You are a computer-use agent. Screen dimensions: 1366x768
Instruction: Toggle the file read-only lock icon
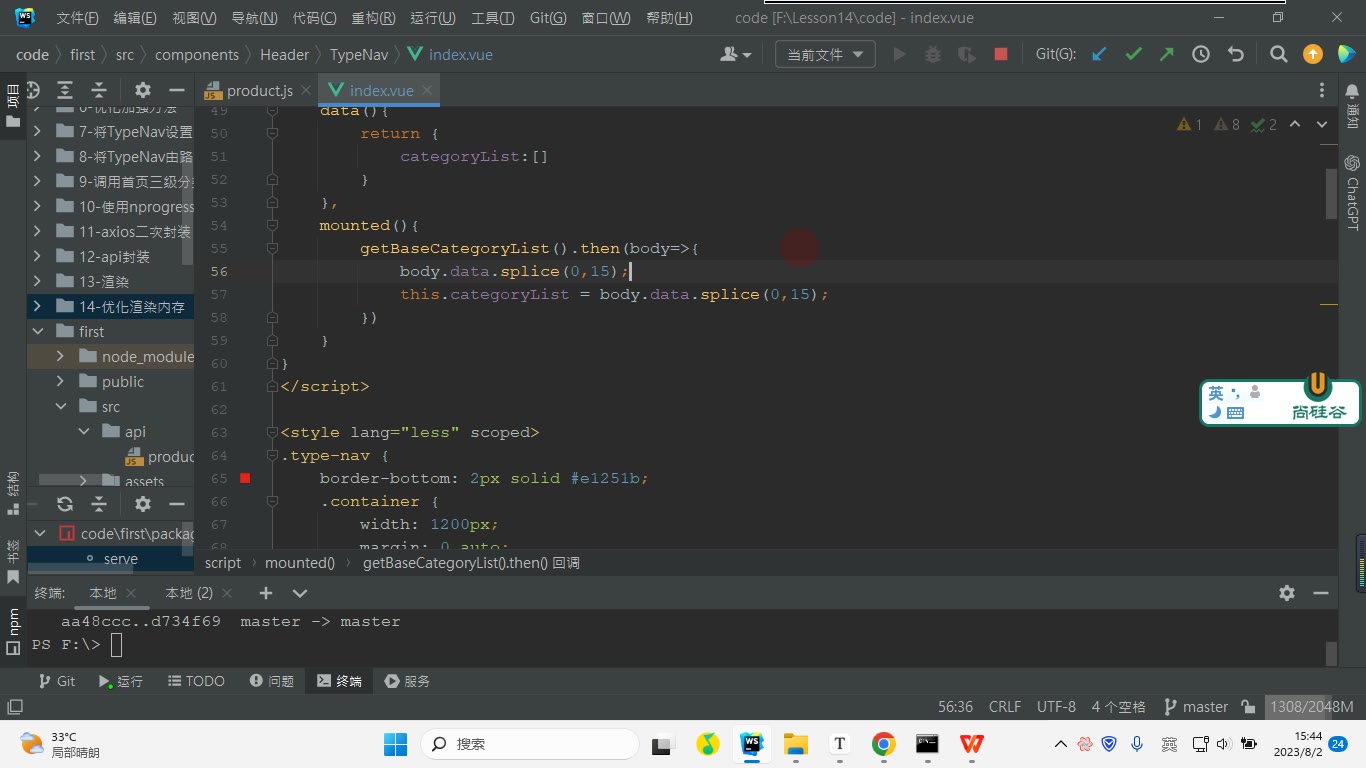pyautogui.click(x=1248, y=707)
